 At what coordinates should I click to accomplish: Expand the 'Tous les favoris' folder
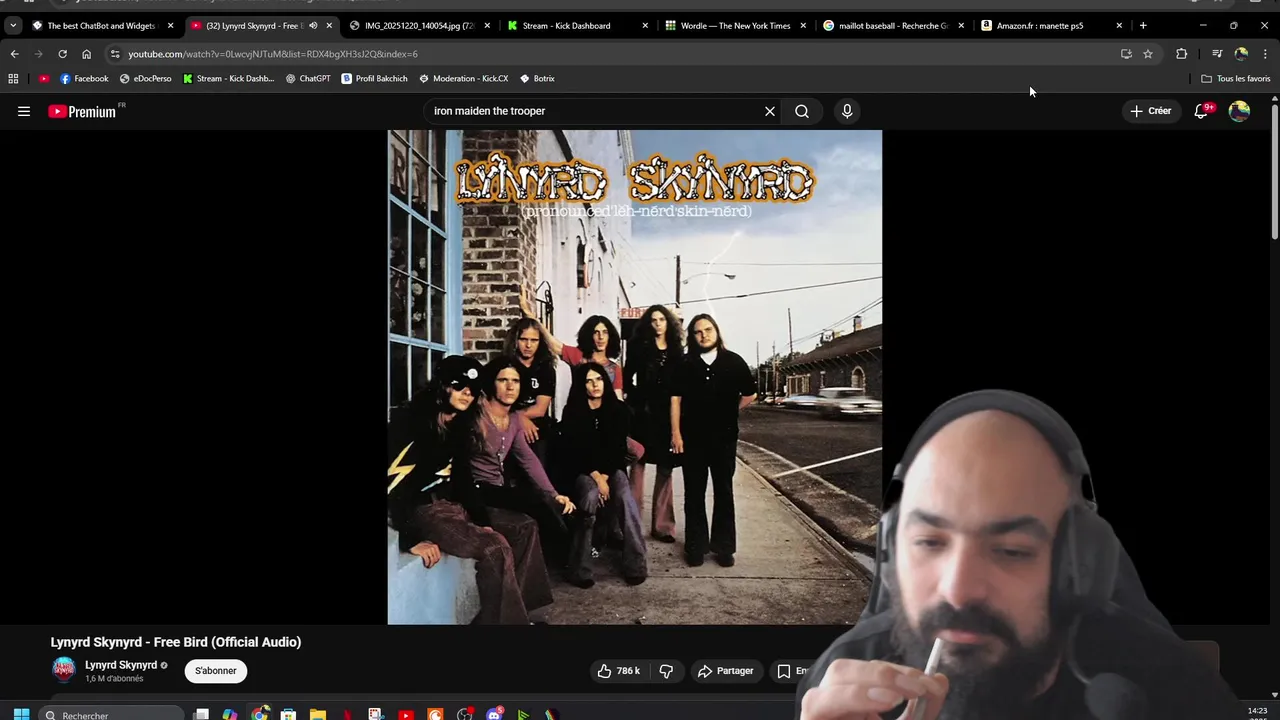coord(1236,78)
